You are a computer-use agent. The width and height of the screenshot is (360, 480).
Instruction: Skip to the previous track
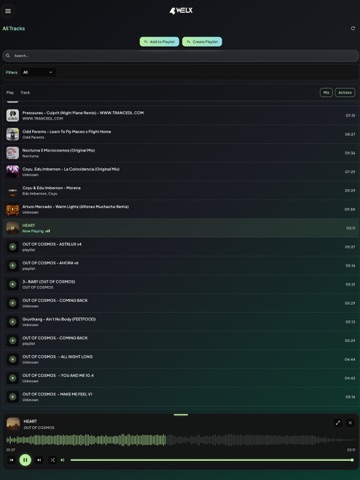tap(11, 460)
